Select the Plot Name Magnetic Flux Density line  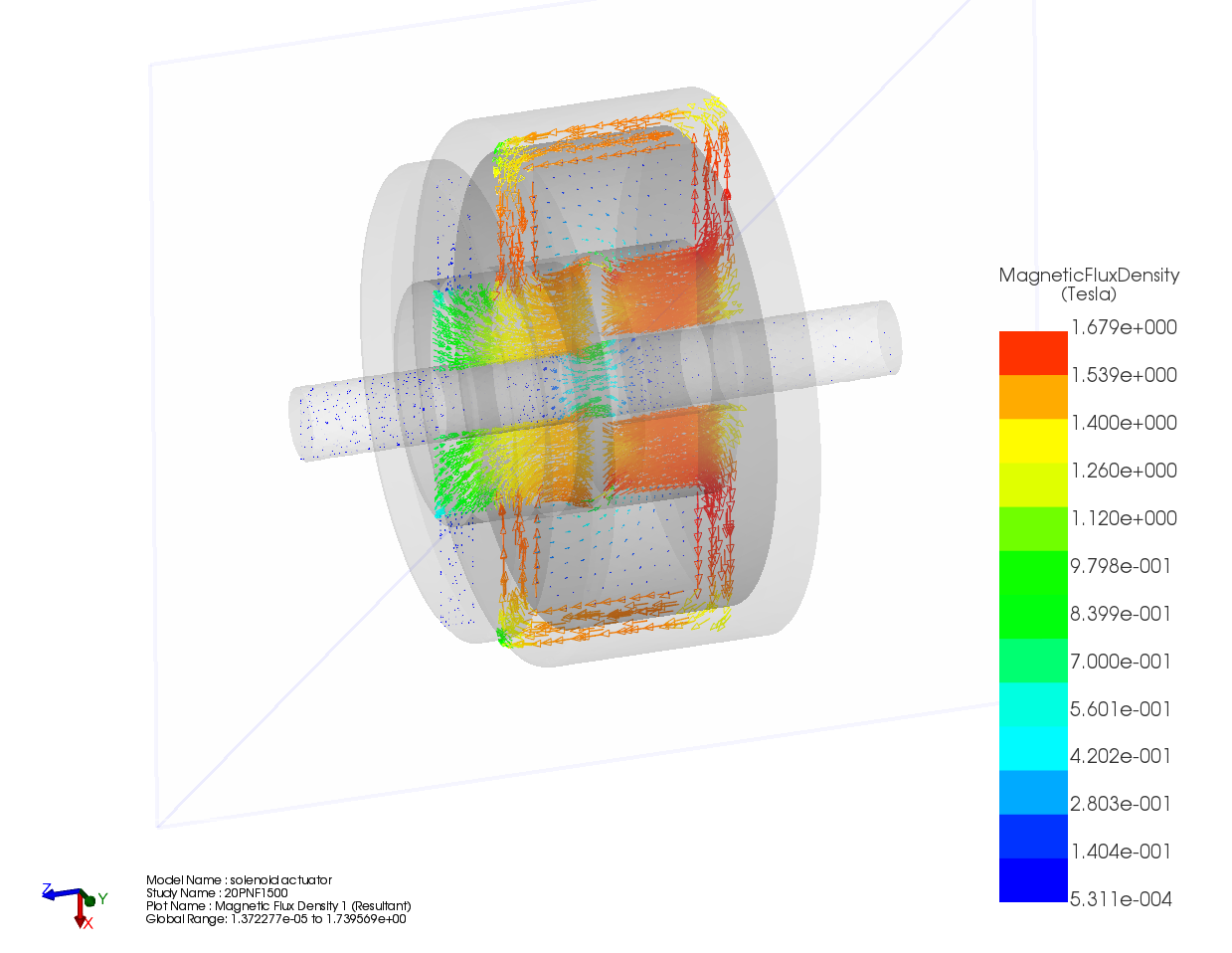point(278,905)
